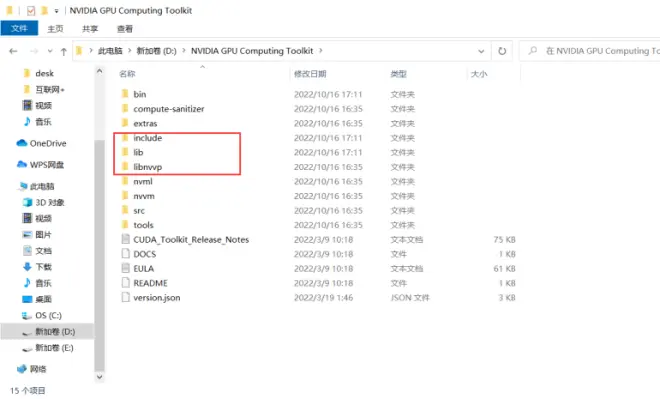
Task: Select the EULA text file icon
Action: point(125,268)
